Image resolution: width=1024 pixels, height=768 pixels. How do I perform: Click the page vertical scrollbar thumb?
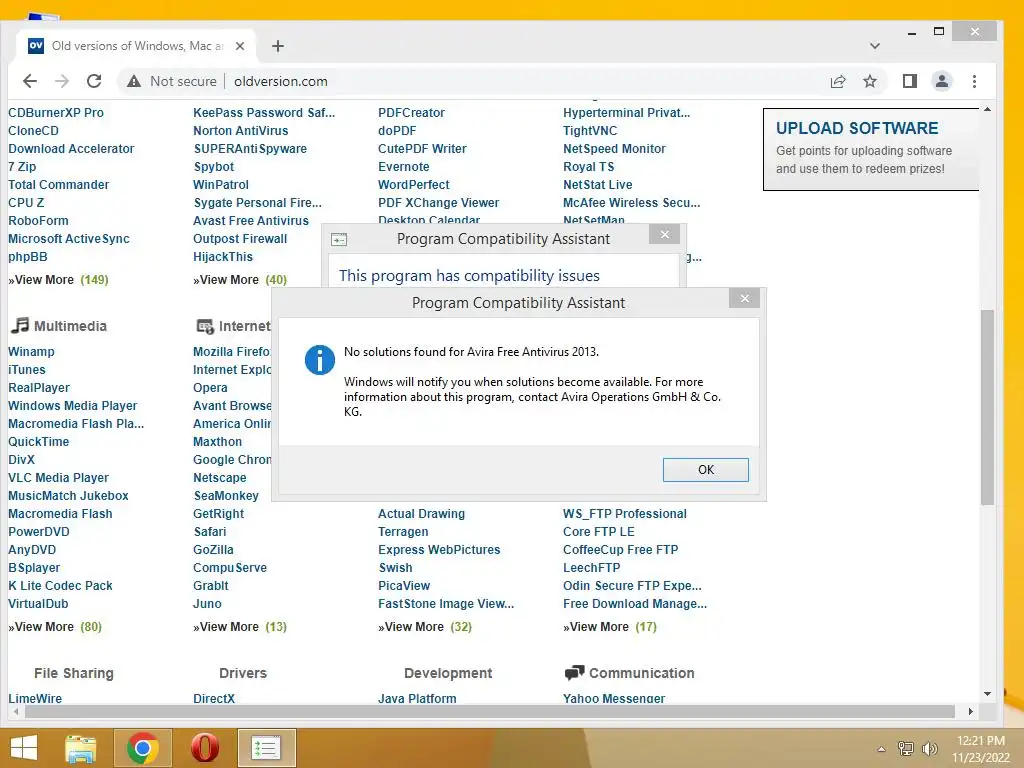click(987, 407)
